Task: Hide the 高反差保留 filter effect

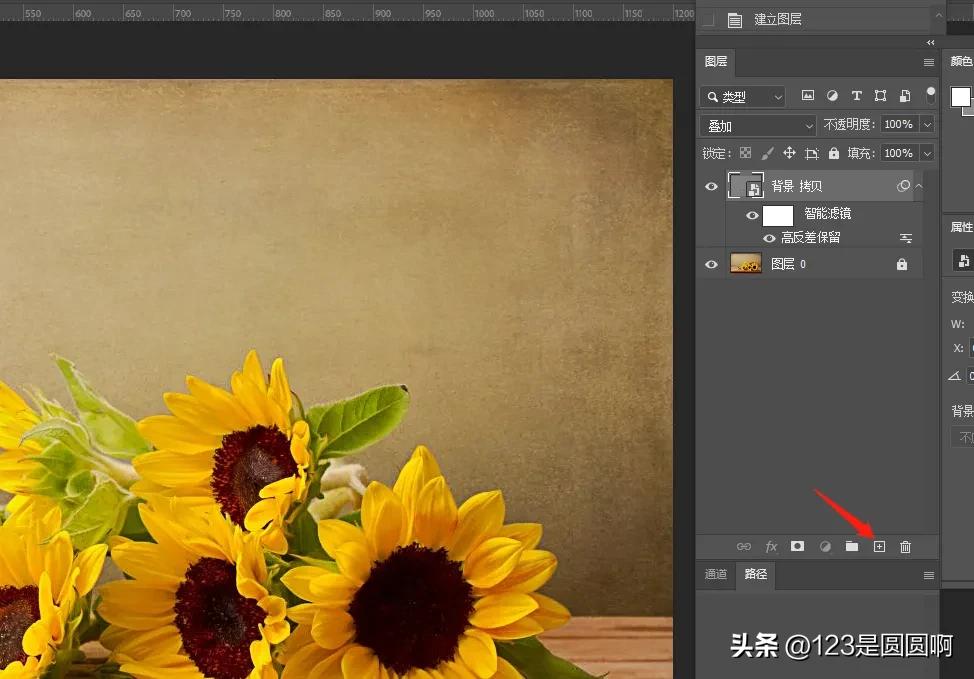Action: (x=768, y=237)
